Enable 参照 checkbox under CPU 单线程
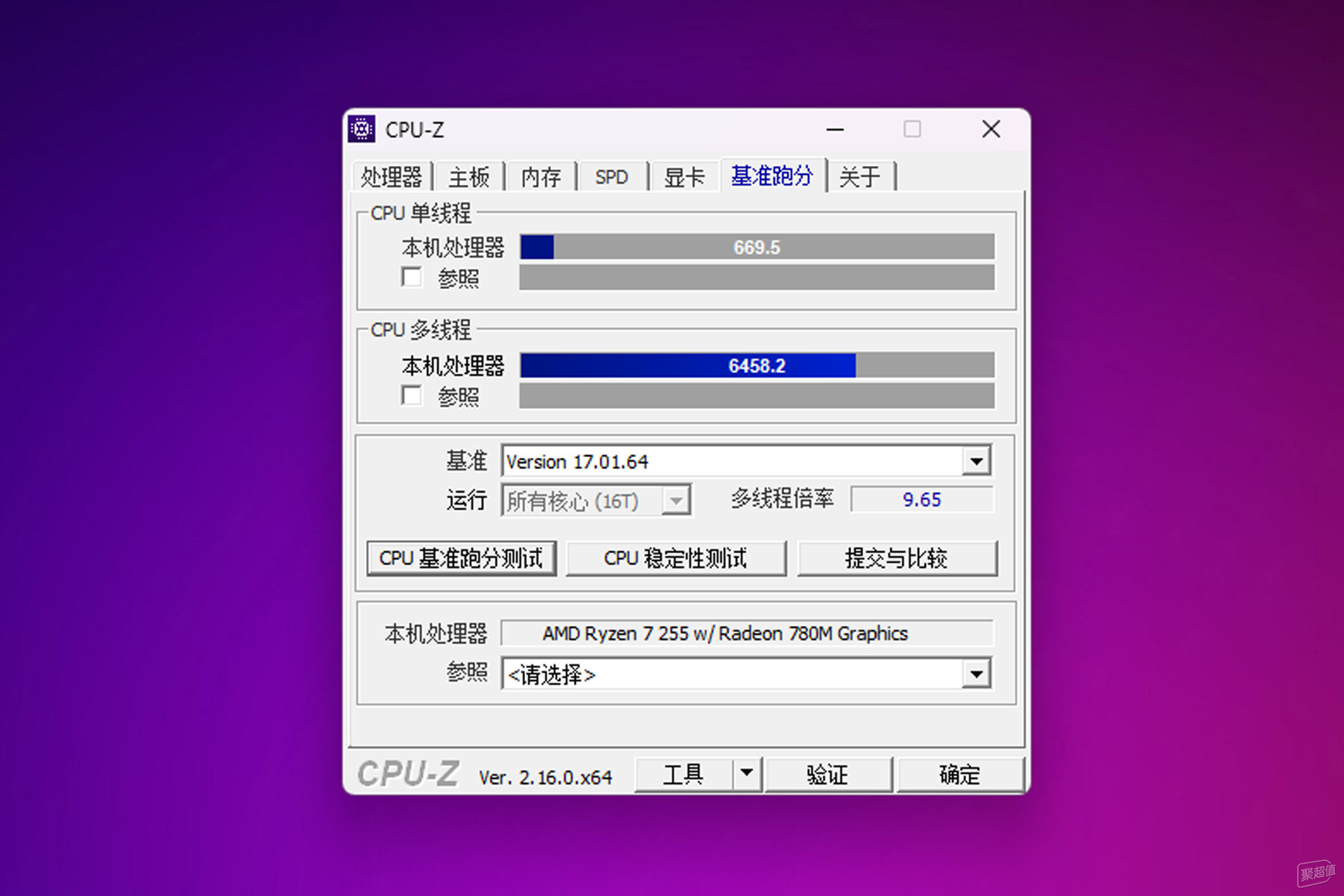The height and width of the screenshot is (896, 1344). click(x=412, y=277)
